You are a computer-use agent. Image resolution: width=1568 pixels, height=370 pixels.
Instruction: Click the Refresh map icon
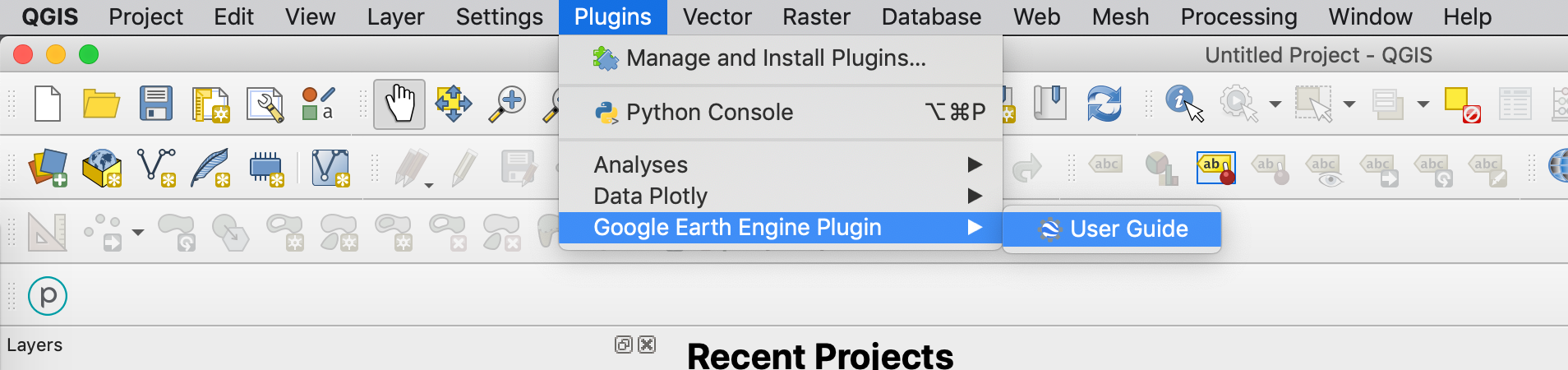coord(1104,104)
